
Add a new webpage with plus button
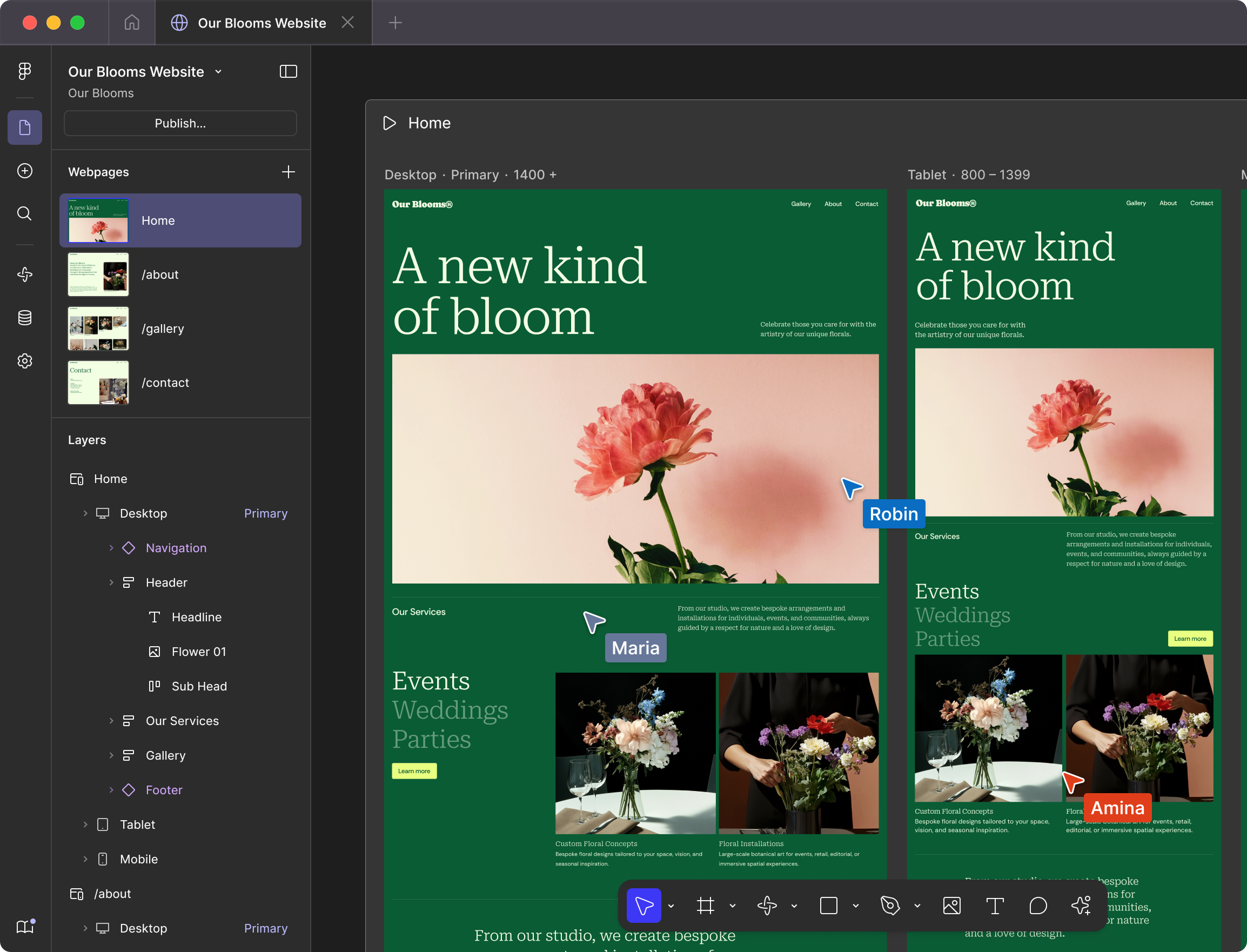289,172
